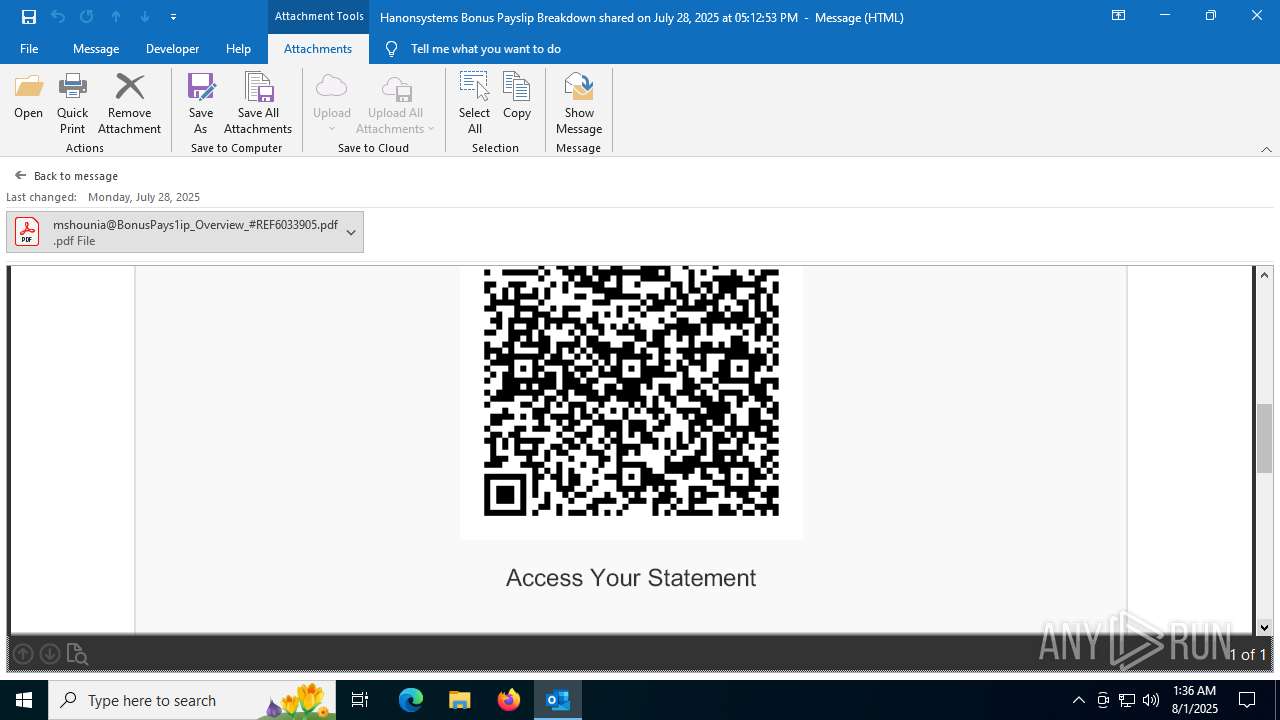Screen dimensions: 1280x720
Task: Click the Redo arrow in quick access toolbar
Action: [x=87, y=17]
